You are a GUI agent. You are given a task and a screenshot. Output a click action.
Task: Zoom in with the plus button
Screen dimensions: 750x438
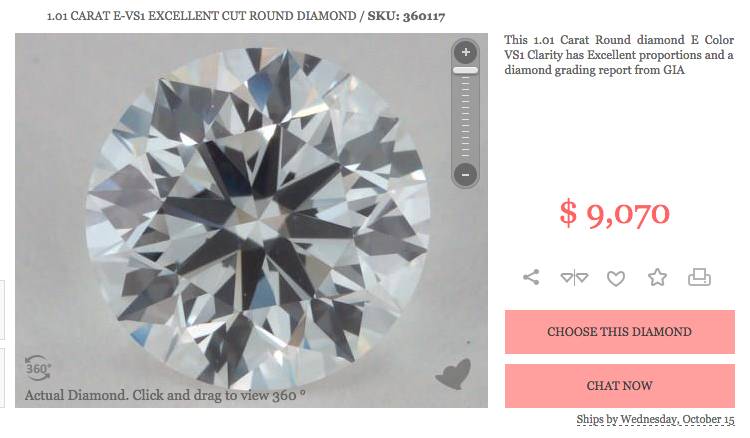(465, 52)
